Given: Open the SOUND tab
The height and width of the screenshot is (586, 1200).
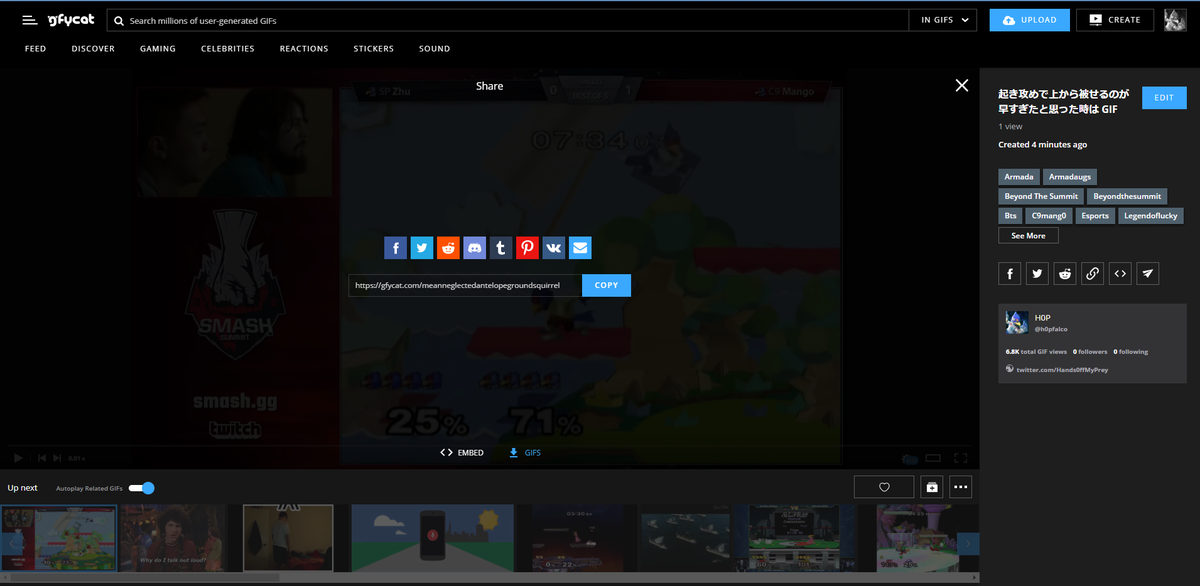Looking at the screenshot, I should (x=435, y=49).
